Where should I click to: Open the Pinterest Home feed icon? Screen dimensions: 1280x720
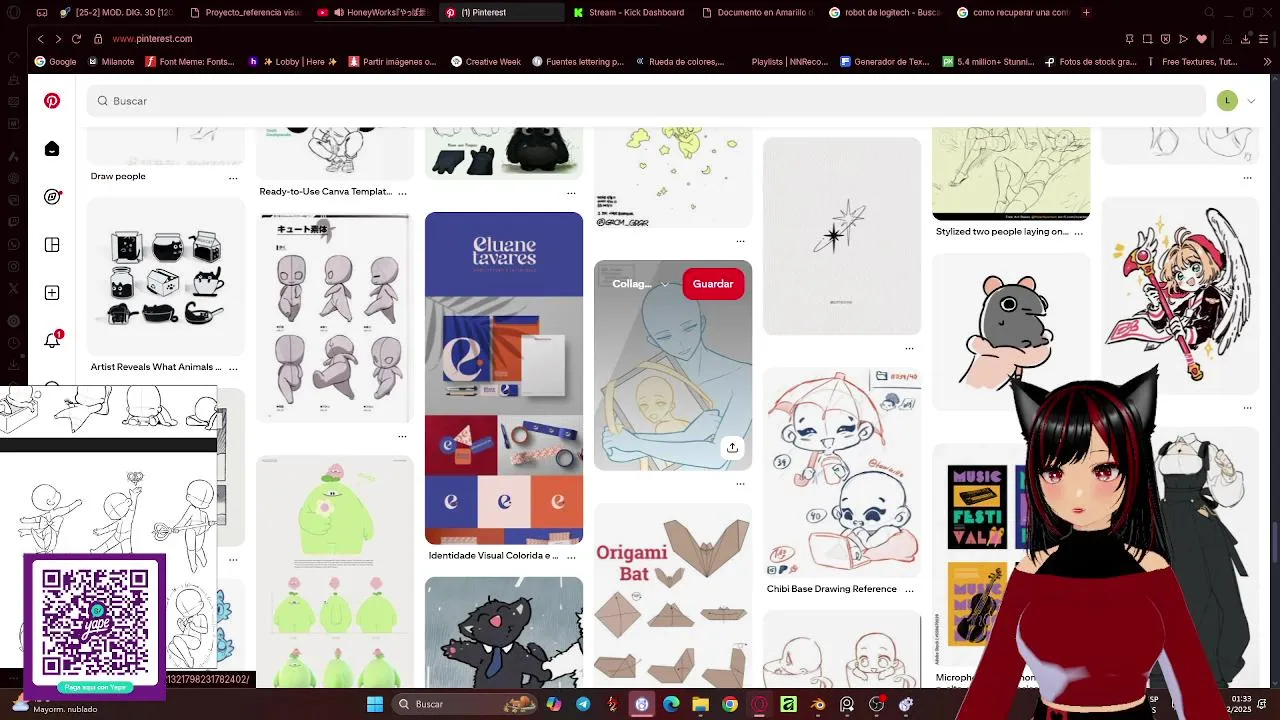point(52,149)
